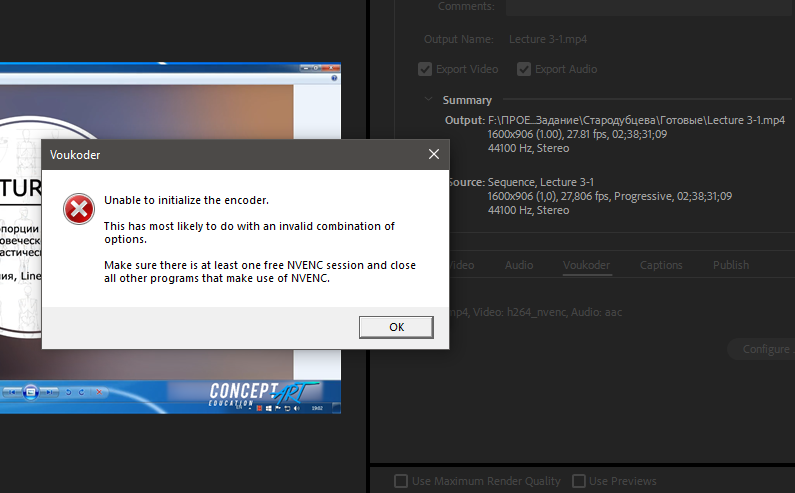This screenshot has height=493, width=795.
Task: Click OK in the Voukoder error dialog
Action: point(396,327)
